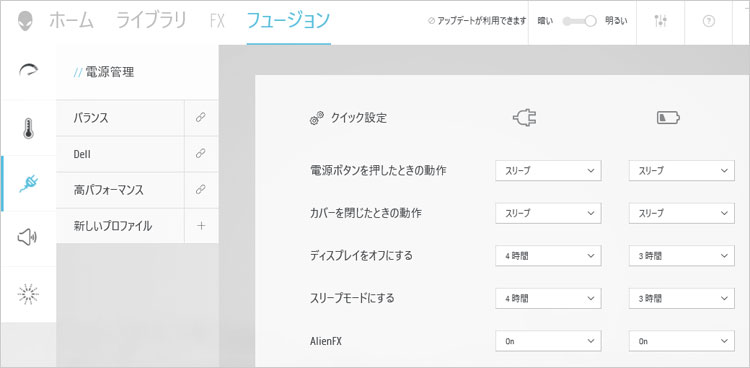This screenshot has height=368, width=750.
Task: Open plugged-in 電源ボタンを押したときの動作 dropdown
Action: (x=548, y=170)
